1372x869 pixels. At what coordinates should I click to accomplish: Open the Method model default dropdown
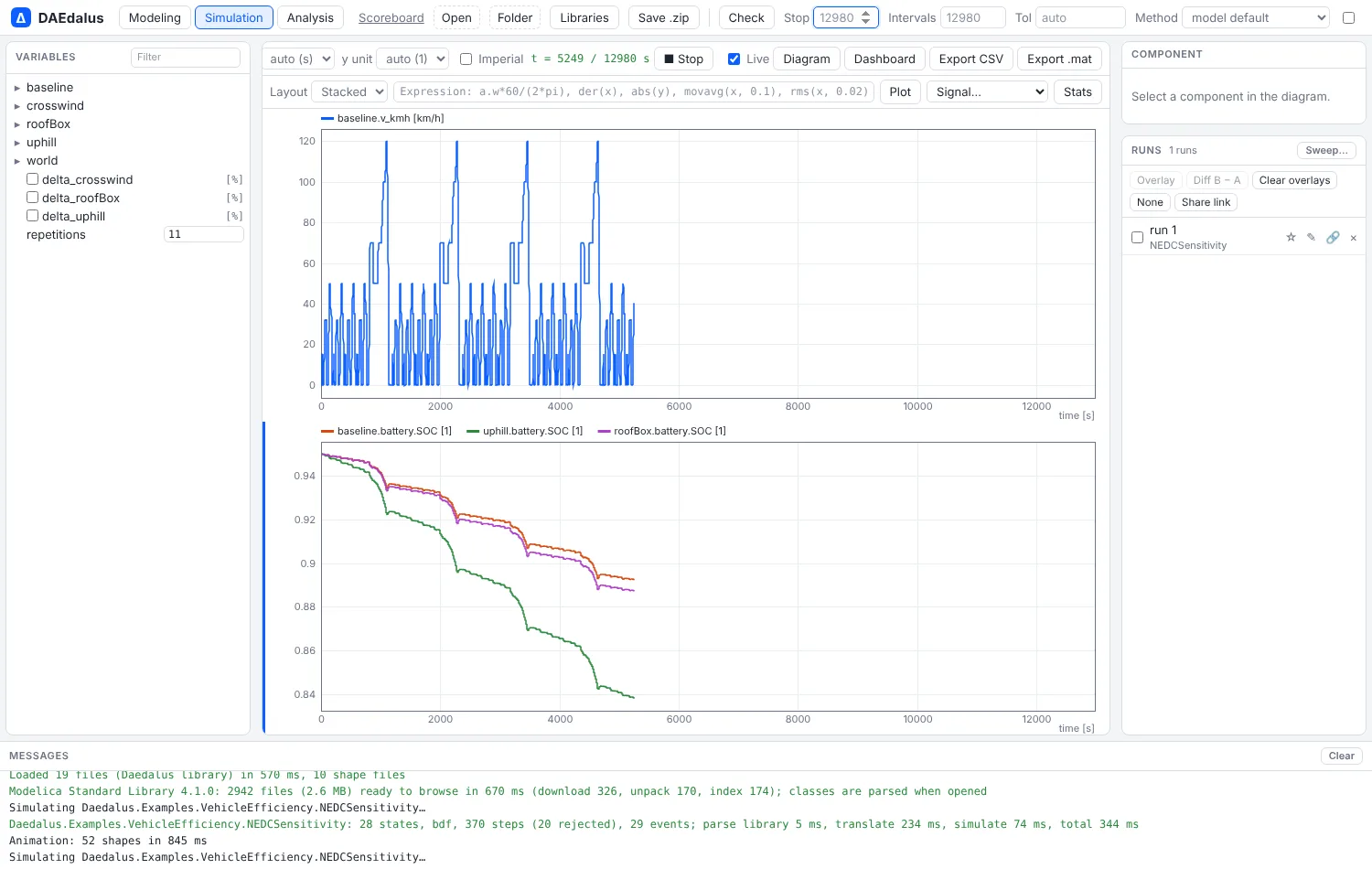pyautogui.click(x=1256, y=17)
